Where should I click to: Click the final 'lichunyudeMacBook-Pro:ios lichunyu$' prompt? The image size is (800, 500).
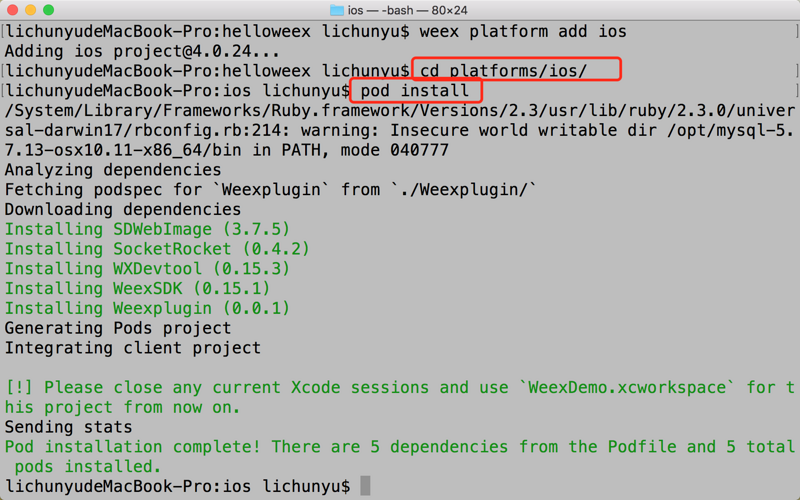coord(178,486)
